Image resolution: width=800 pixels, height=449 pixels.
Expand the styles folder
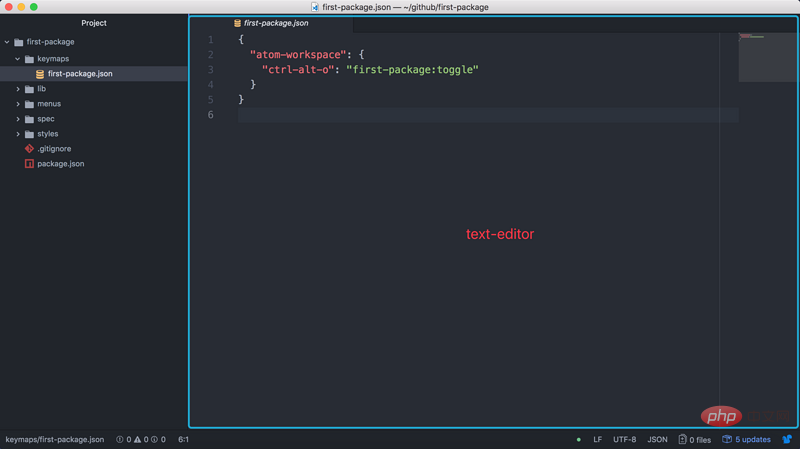[x=18, y=134]
